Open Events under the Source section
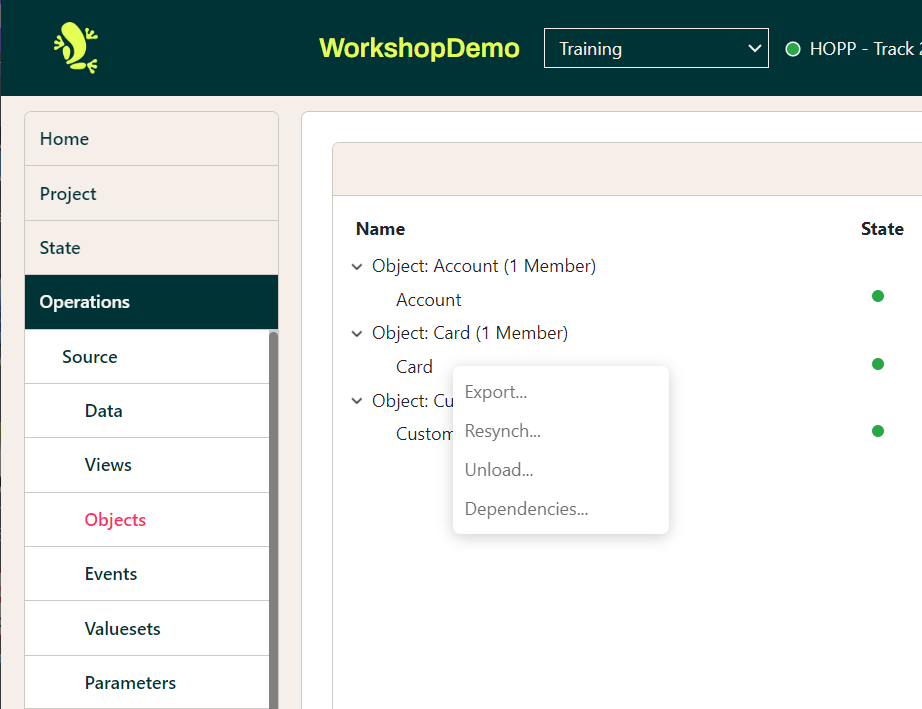This screenshot has width=922, height=709. 111,574
